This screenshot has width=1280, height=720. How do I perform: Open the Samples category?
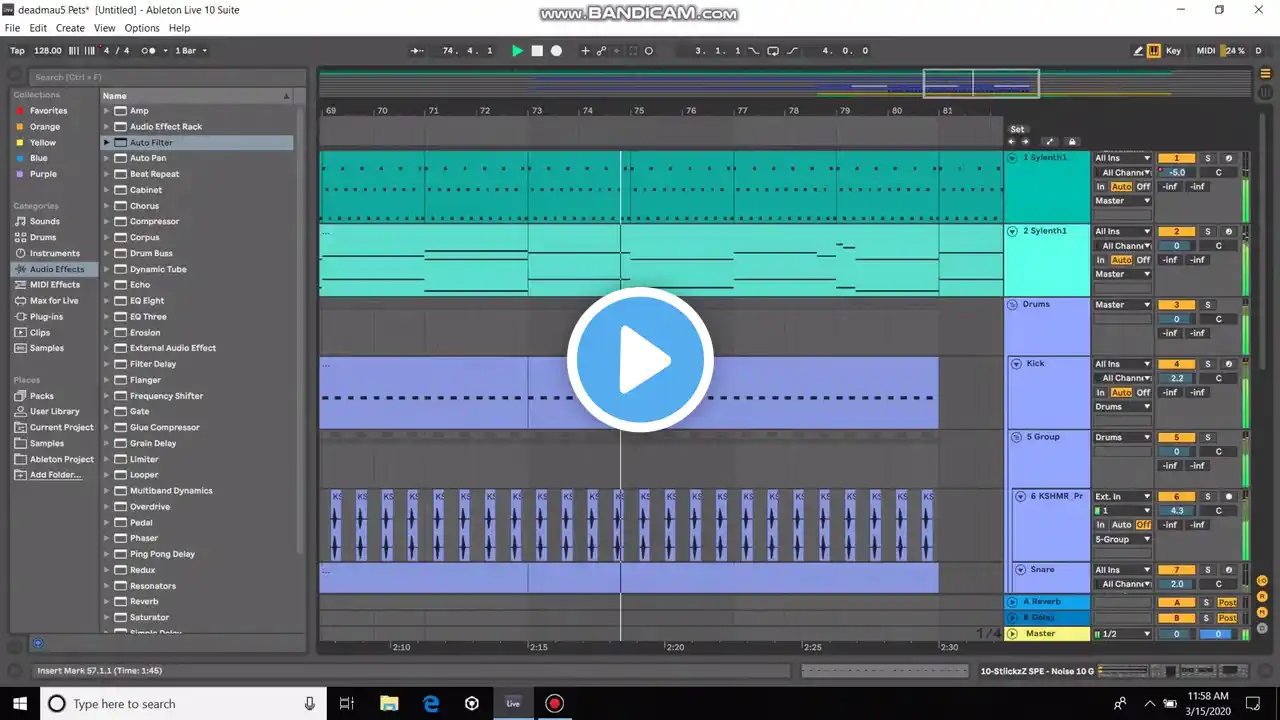click(46, 348)
